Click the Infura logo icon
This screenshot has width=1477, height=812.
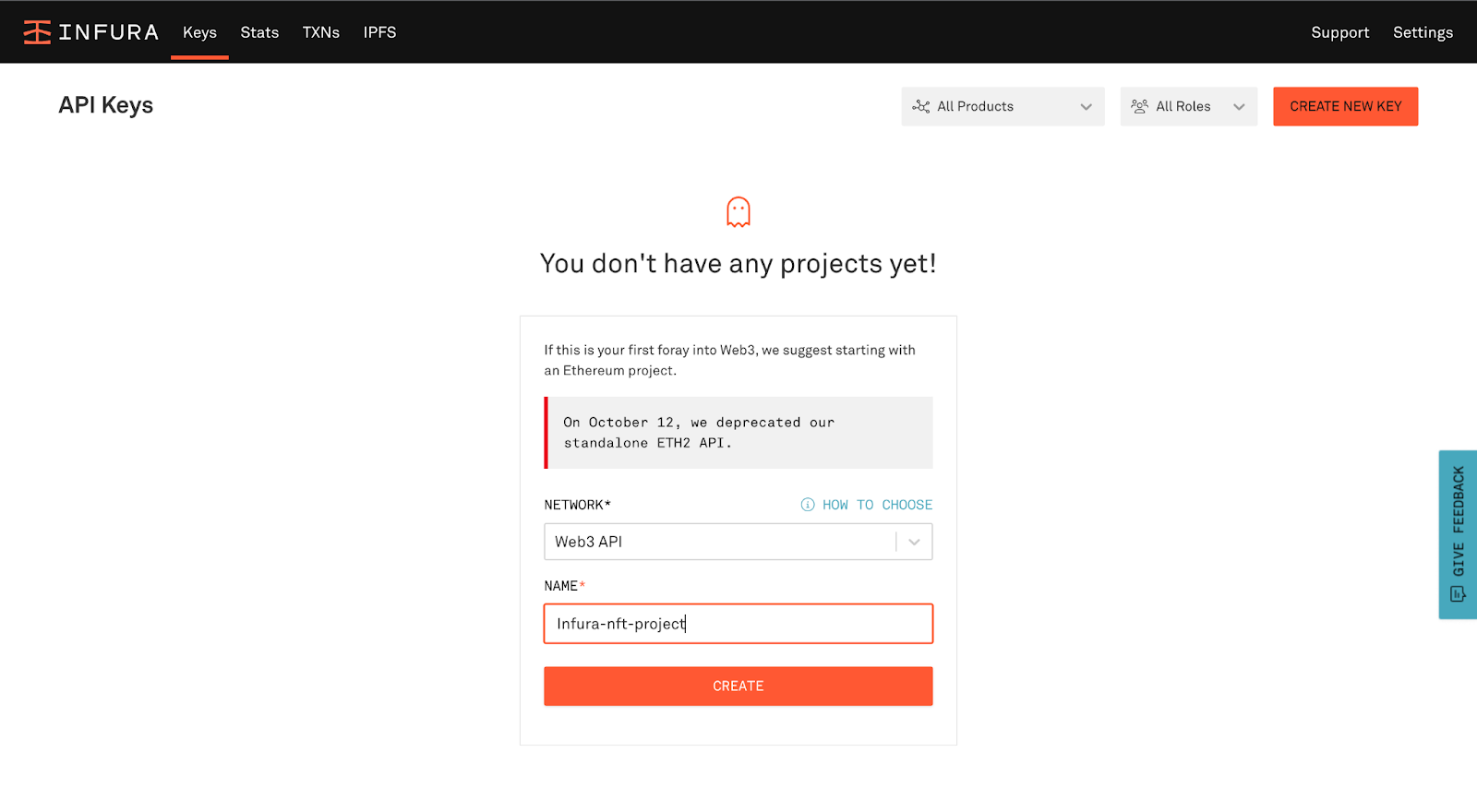tap(37, 32)
